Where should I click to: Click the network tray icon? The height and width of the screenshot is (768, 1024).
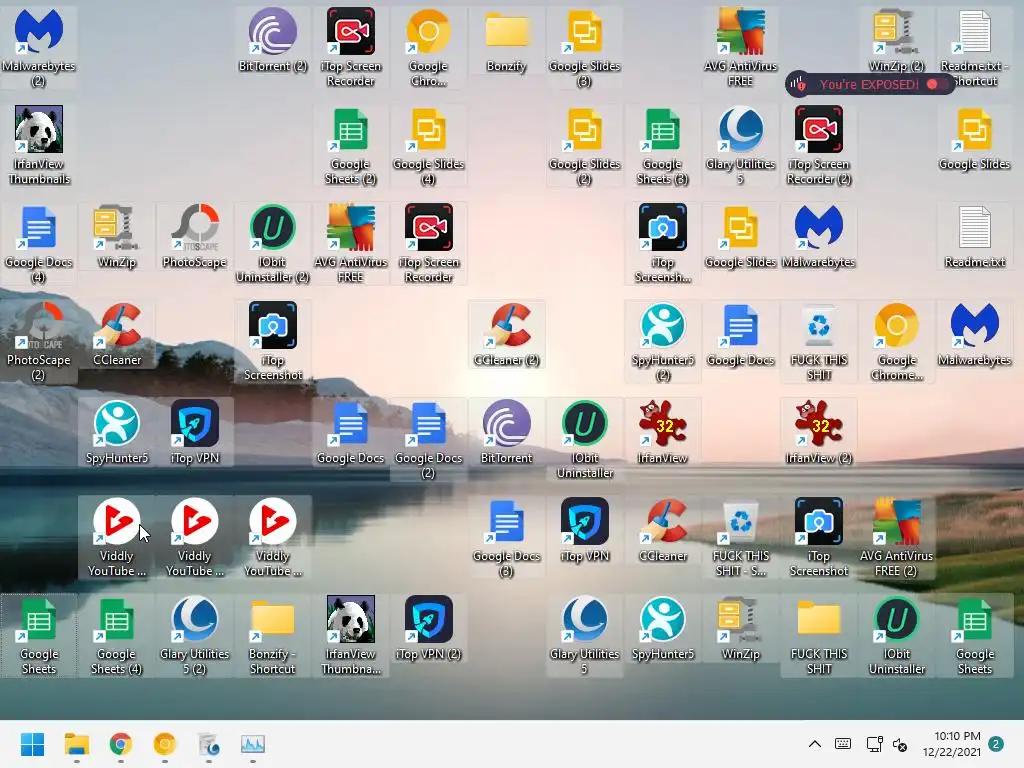874,744
